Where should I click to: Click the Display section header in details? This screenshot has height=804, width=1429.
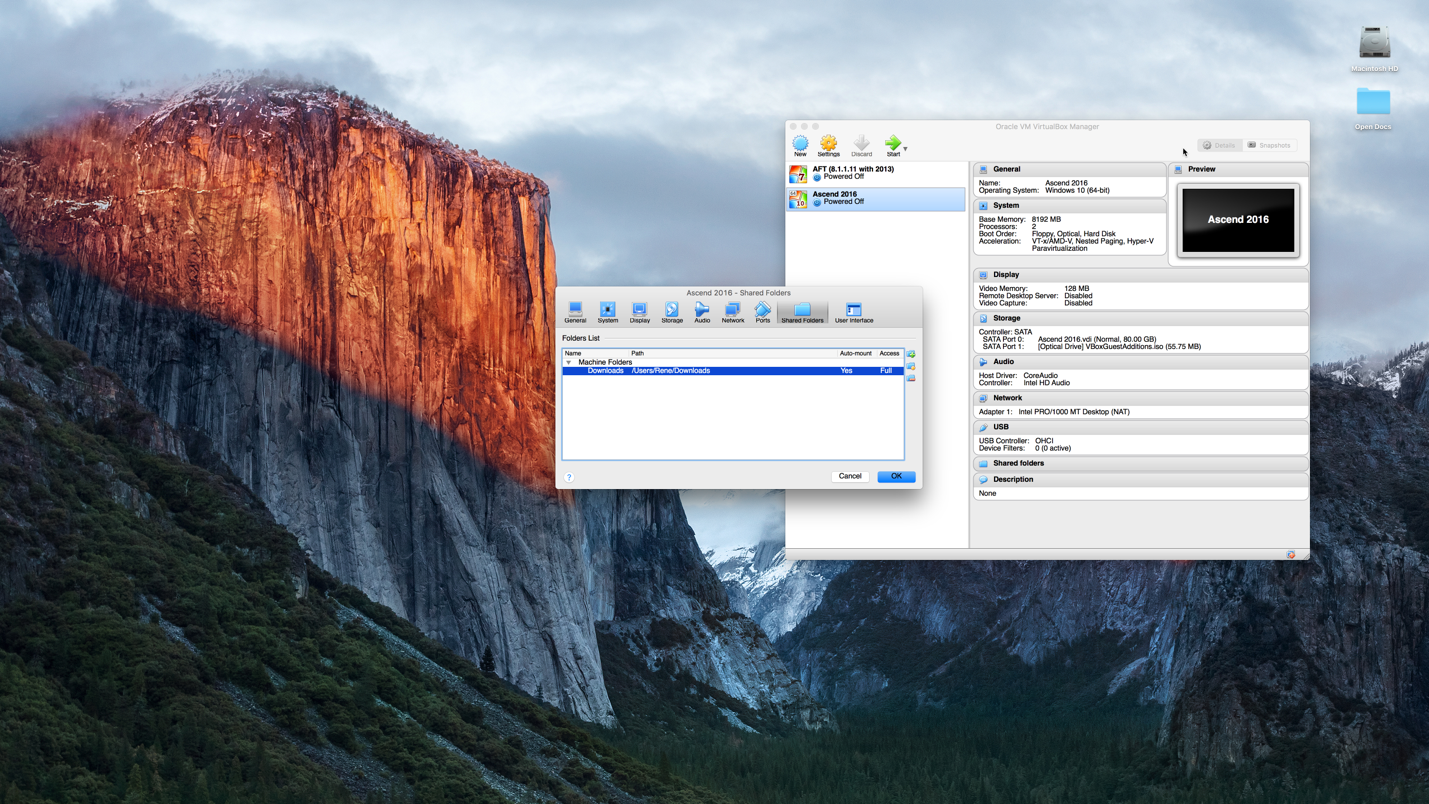click(x=1141, y=274)
